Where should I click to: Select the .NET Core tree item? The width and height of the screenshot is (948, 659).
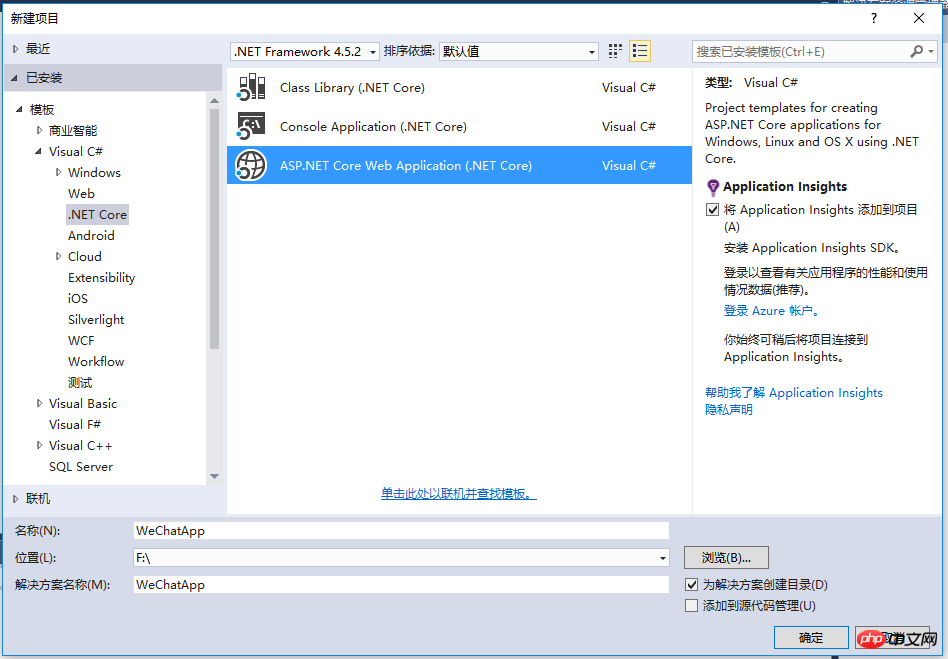pos(97,215)
